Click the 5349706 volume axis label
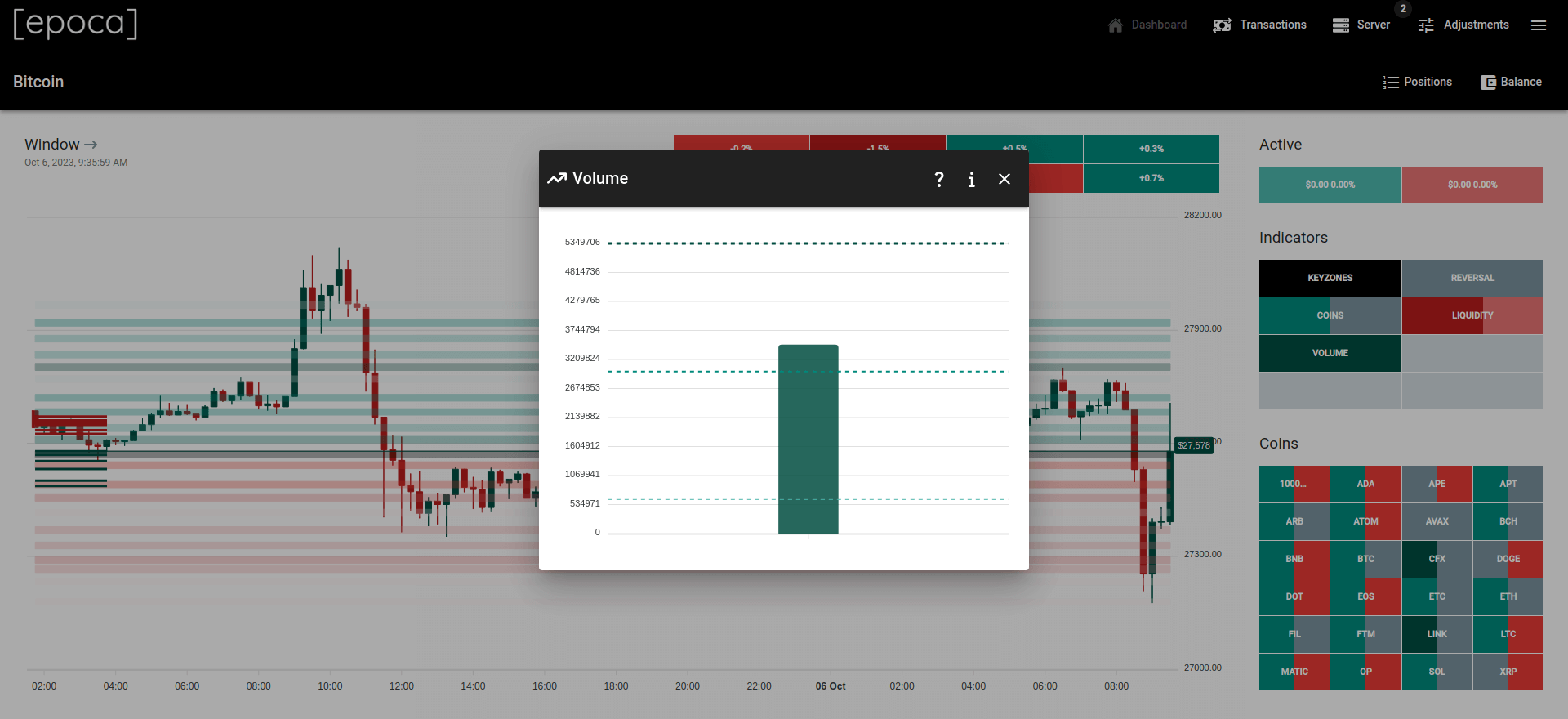Image resolution: width=1568 pixels, height=719 pixels. [x=582, y=243]
